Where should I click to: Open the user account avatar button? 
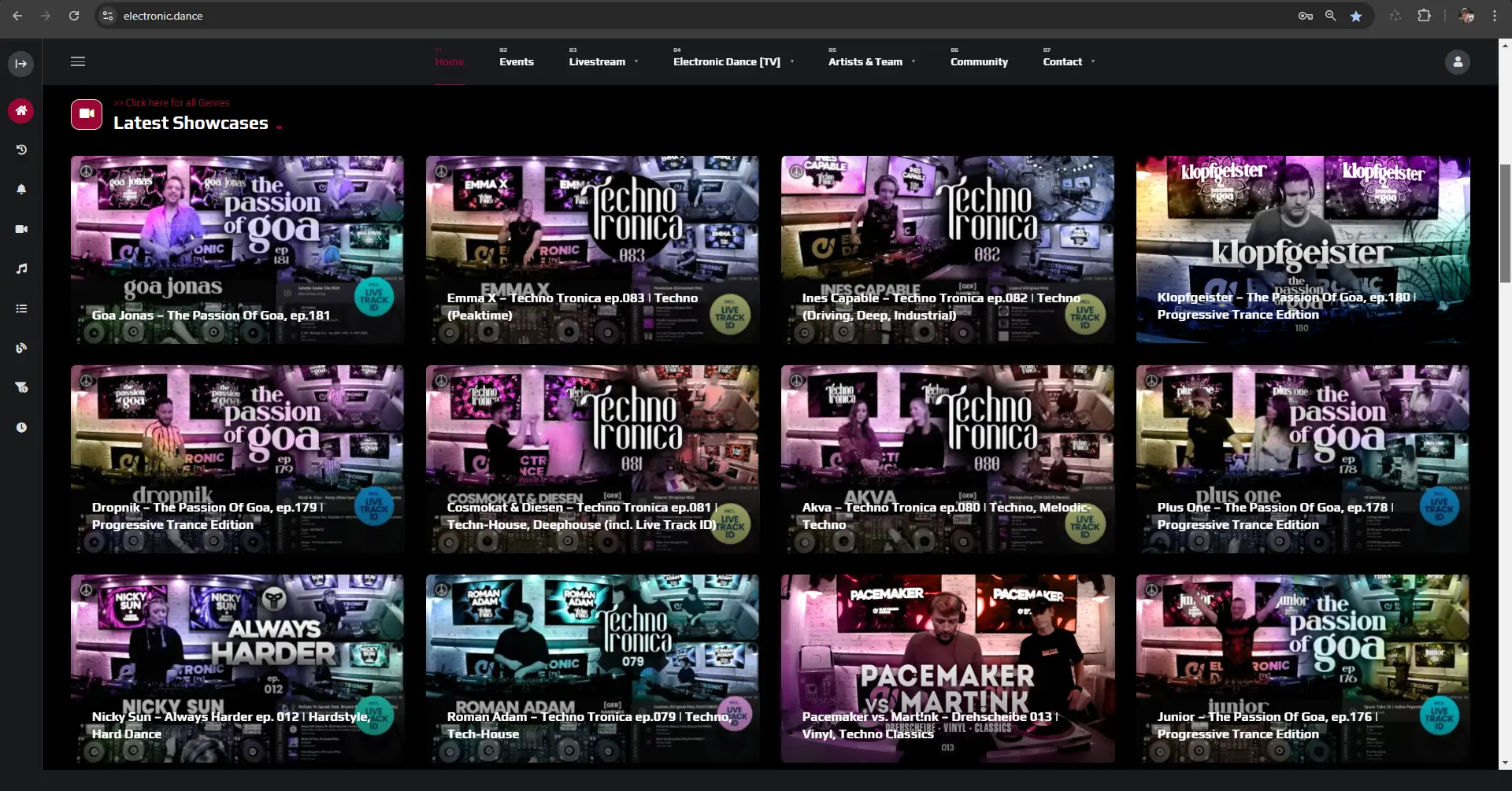click(1457, 62)
